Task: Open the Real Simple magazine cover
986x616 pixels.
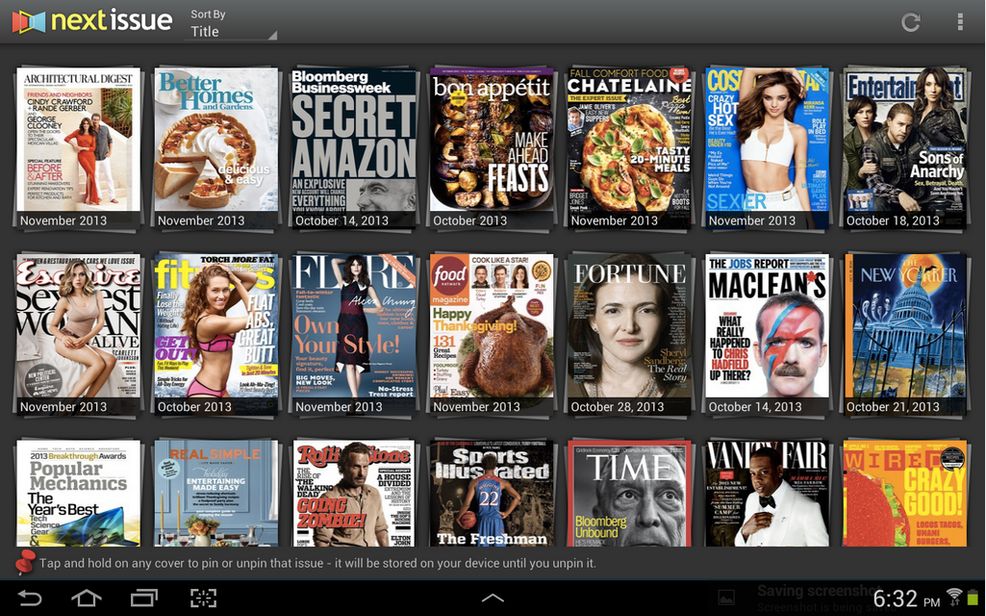Action: tap(216, 493)
